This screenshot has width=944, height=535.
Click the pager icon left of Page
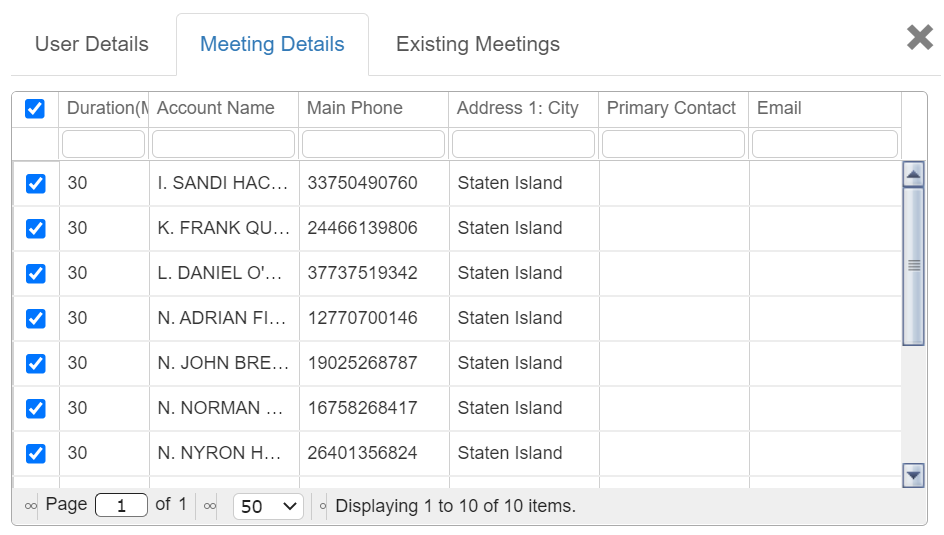[31, 507]
